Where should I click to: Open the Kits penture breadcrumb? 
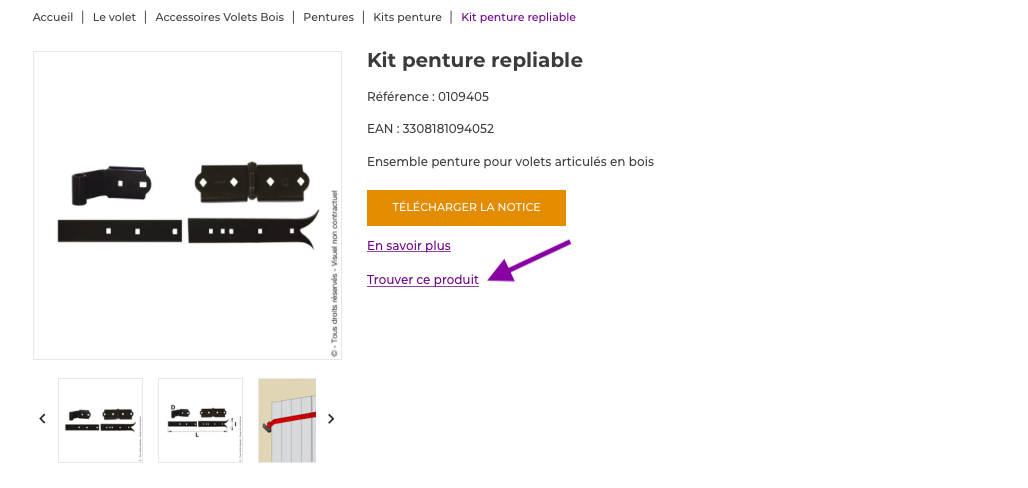[x=407, y=17]
